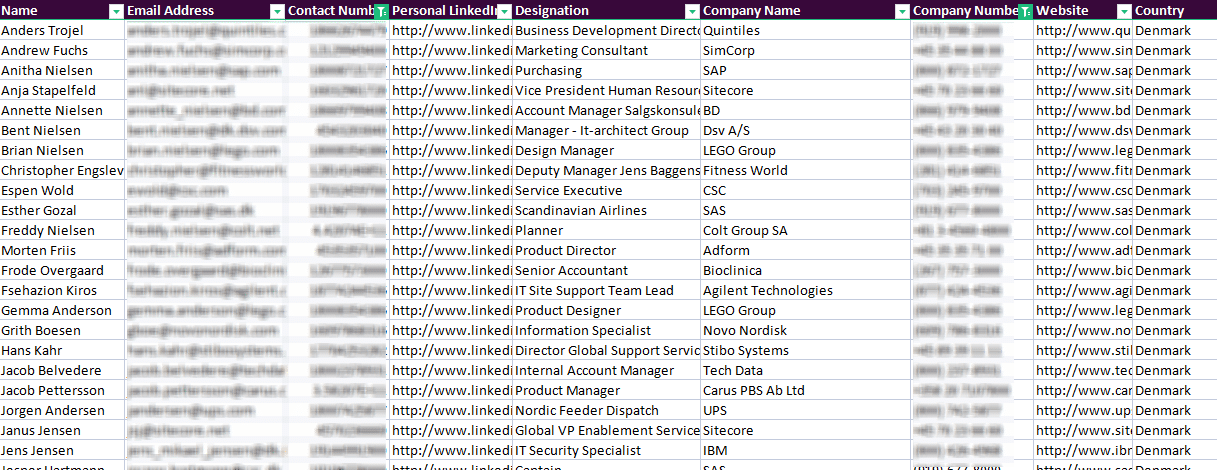
Task: Select the cell Jacob Pettersson
Action: pyautogui.click(x=63, y=391)
